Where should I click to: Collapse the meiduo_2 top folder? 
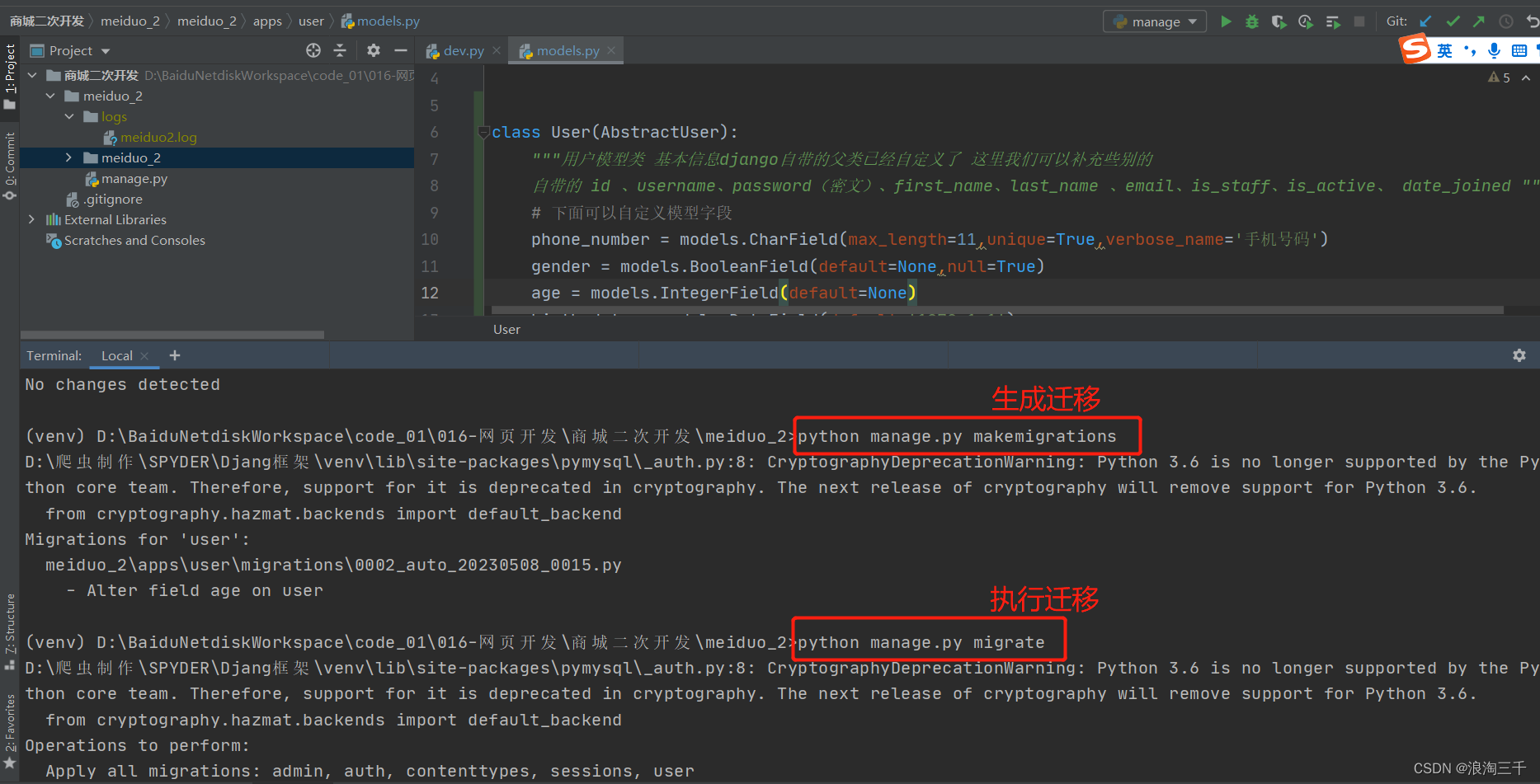pyautogui.click(x=50, y=96)
